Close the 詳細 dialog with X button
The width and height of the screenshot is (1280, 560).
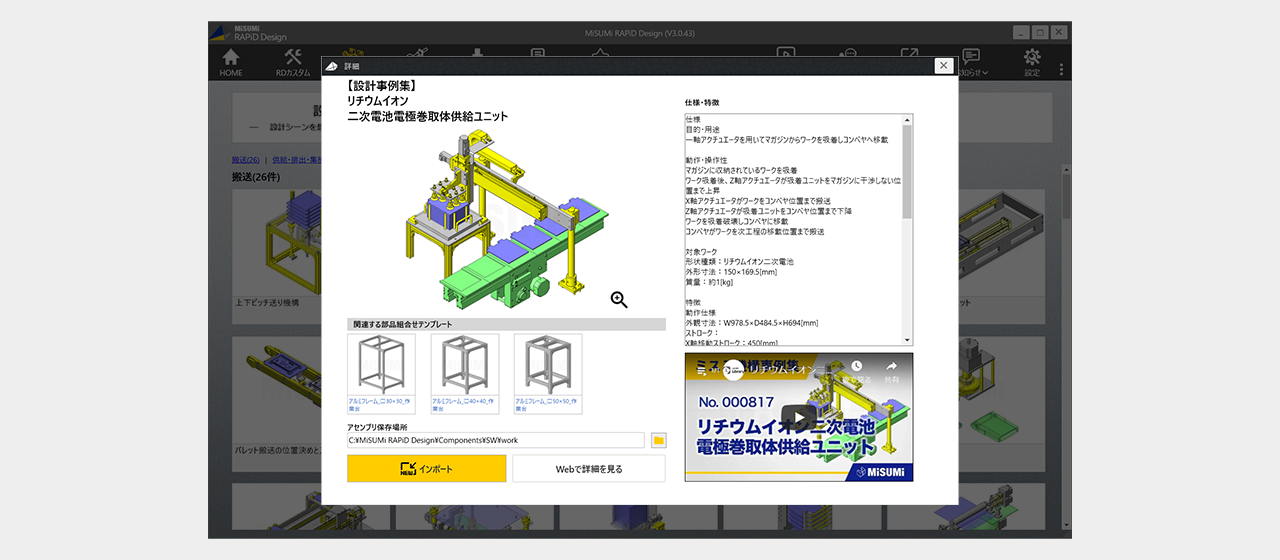pyautogui.click(x=943, y=65)
